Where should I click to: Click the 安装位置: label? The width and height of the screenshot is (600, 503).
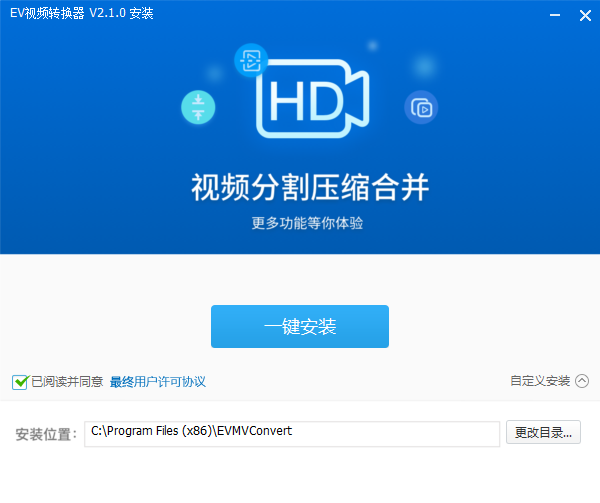46,435
